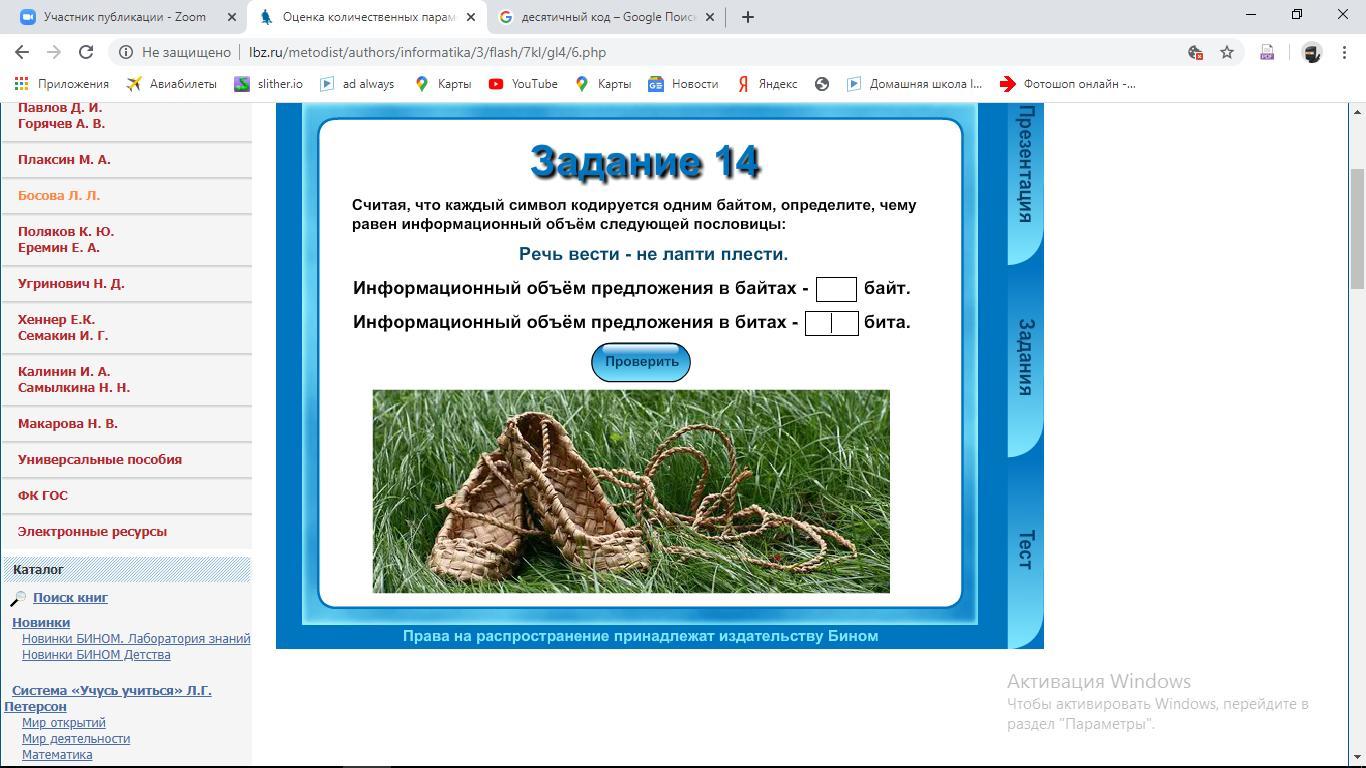Open the 'Новости' bookmark

(683, 84)
